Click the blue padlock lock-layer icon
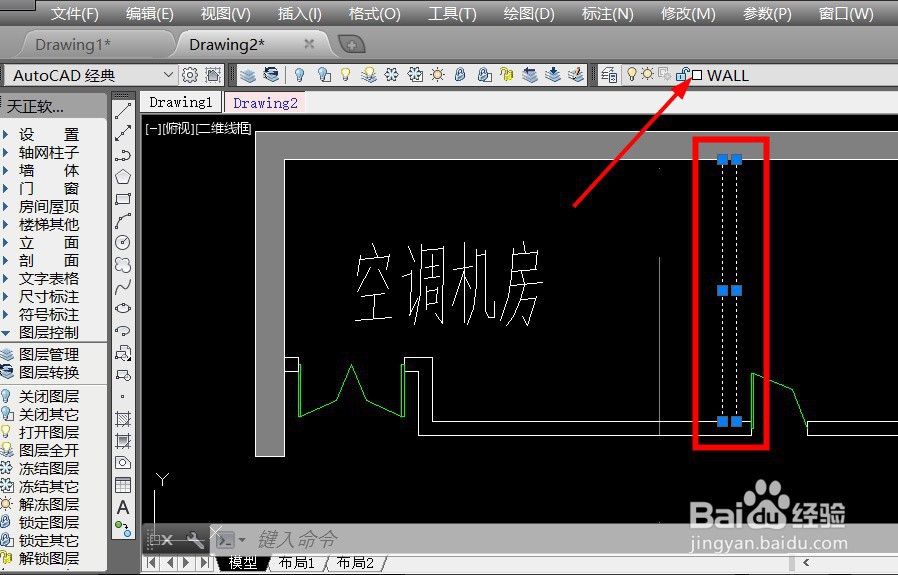 (460, 75)
